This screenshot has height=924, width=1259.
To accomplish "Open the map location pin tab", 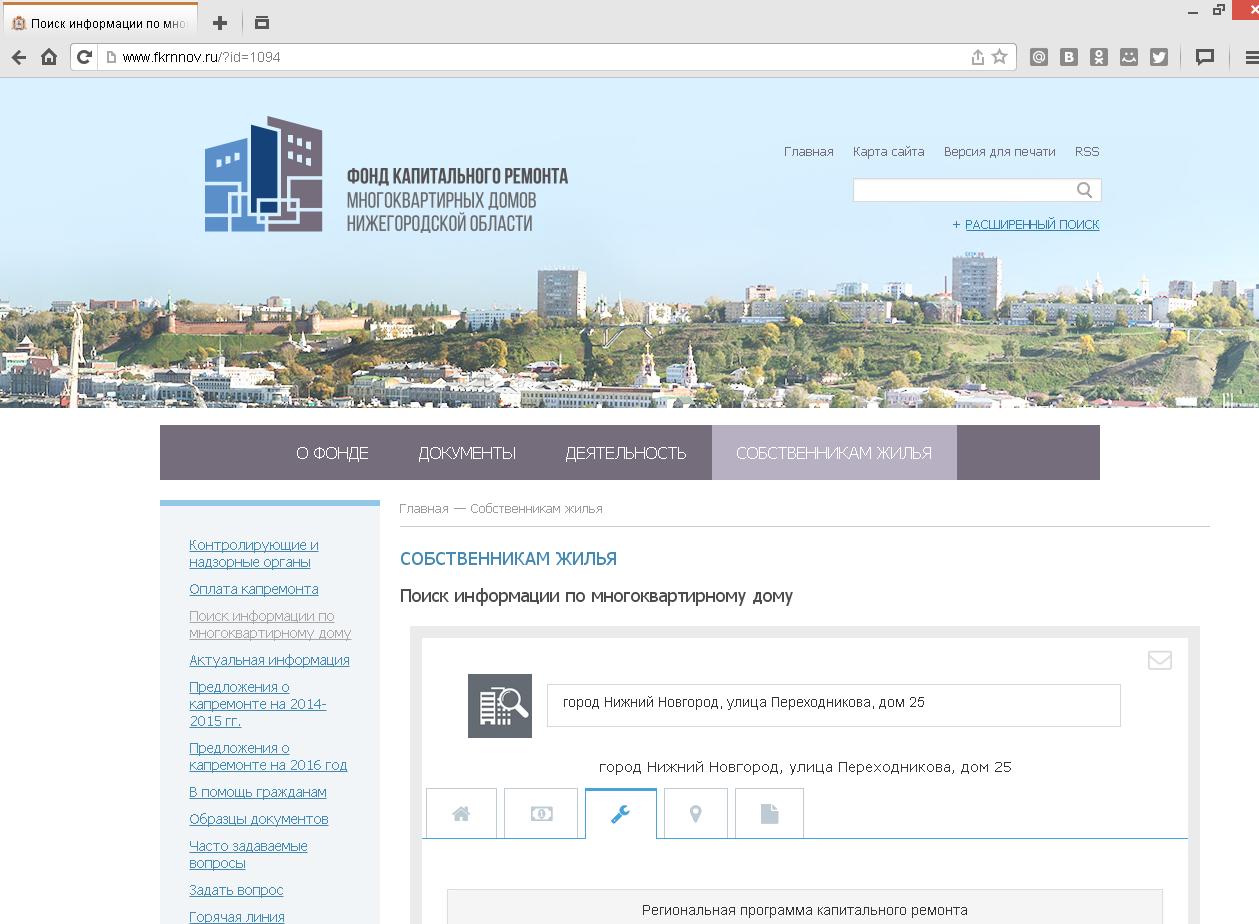I will (x=695, y=813).
